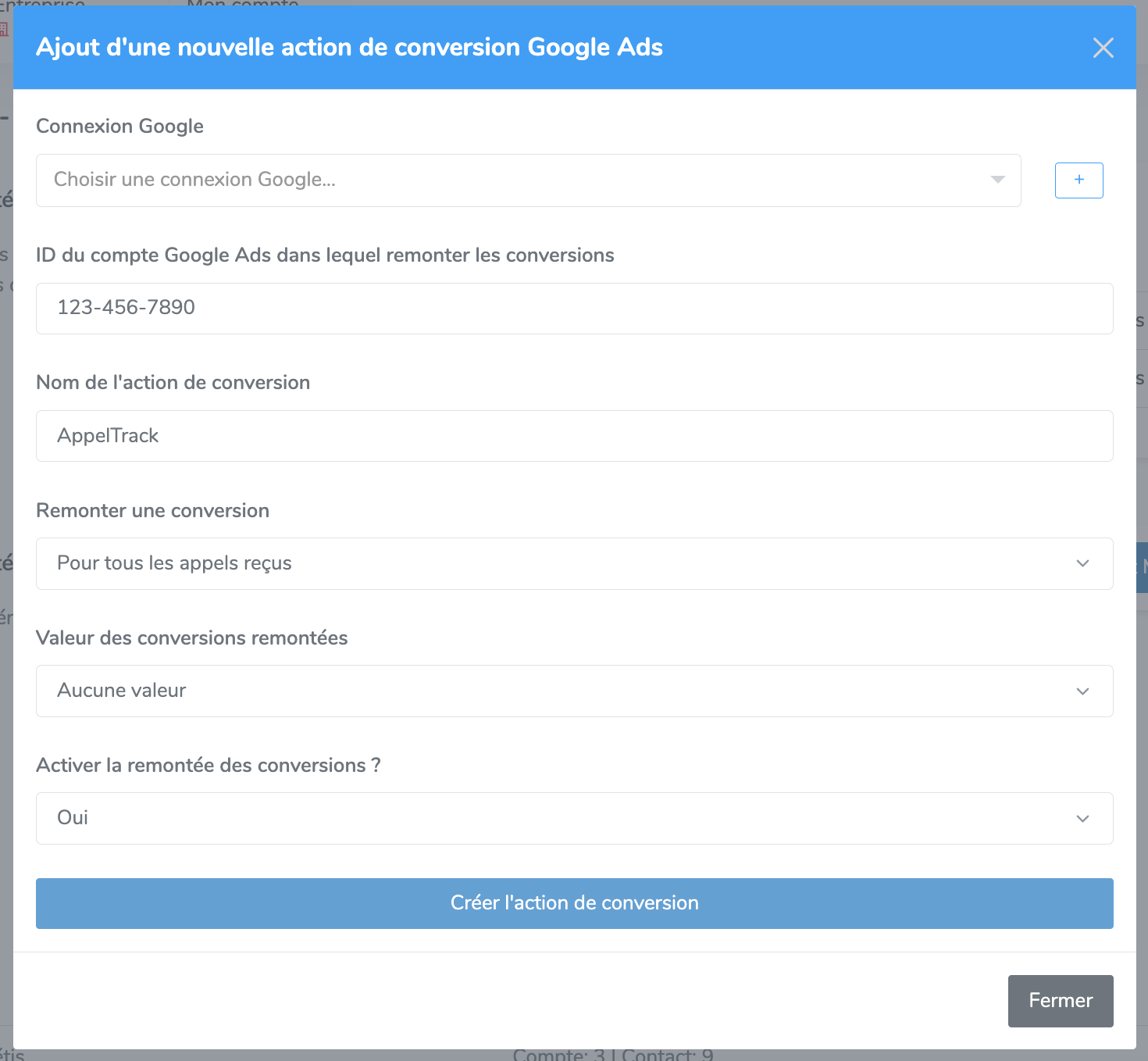Add a new Google connection with plus button
1148x1061 pixels.
coord(1078,180)
